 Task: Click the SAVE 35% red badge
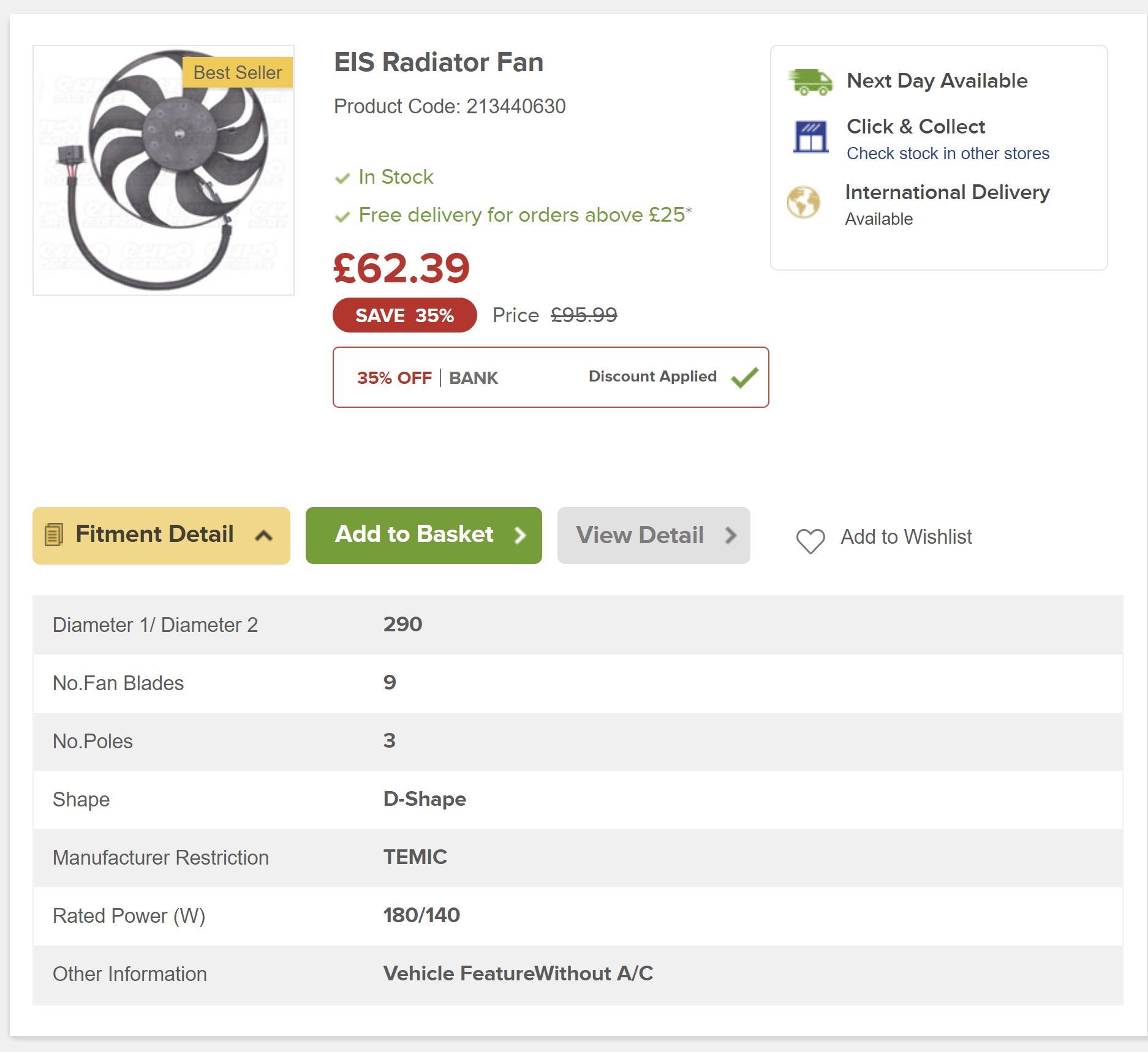(x=404, y=315)
